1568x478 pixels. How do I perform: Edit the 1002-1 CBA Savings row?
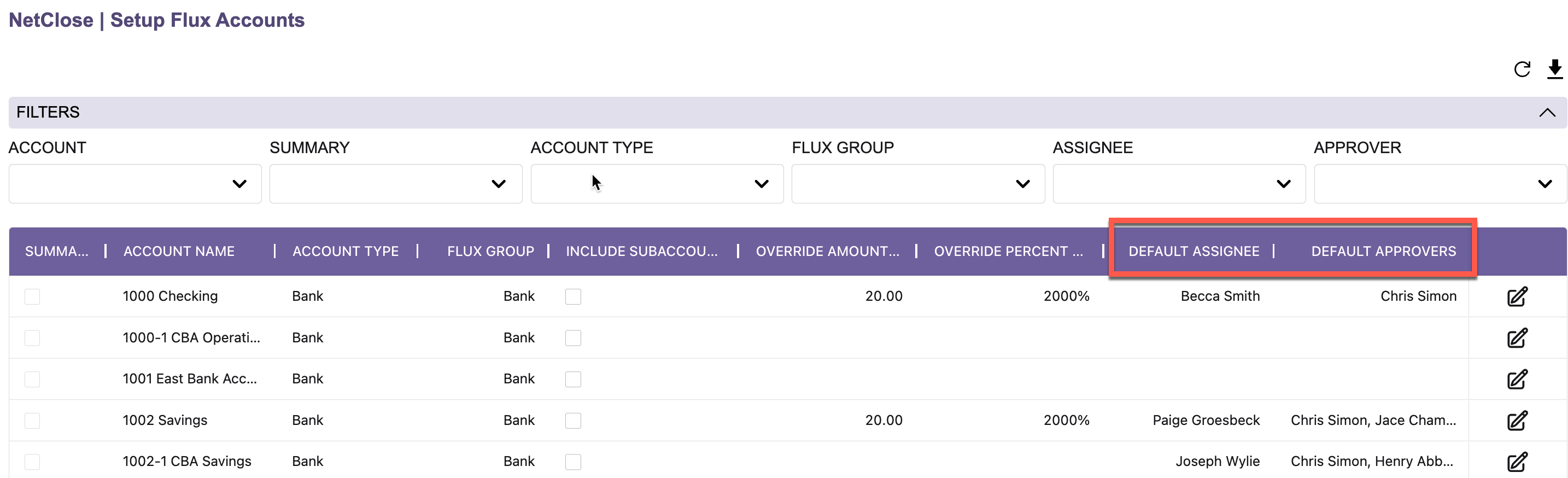pos(1516,462)
